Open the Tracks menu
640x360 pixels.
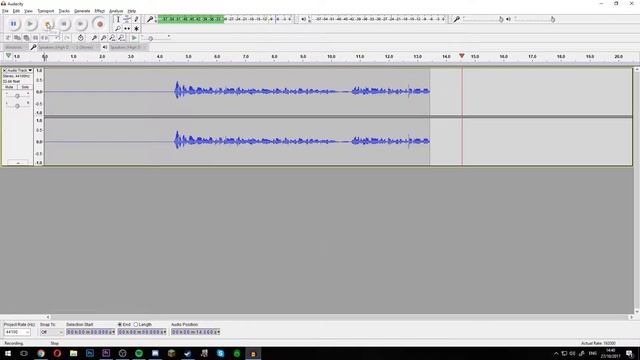pyautogui.click(x=64, y=11)
